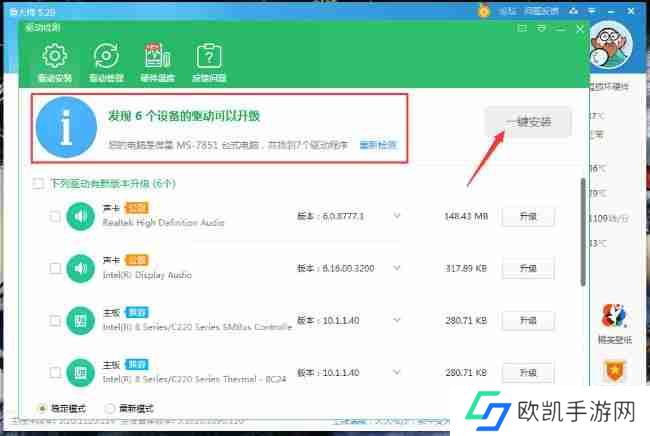Viewport: 650px width, 436px height.
Task: Switch to the circular-arrows driver management tab
Action: tap(106, 63)
